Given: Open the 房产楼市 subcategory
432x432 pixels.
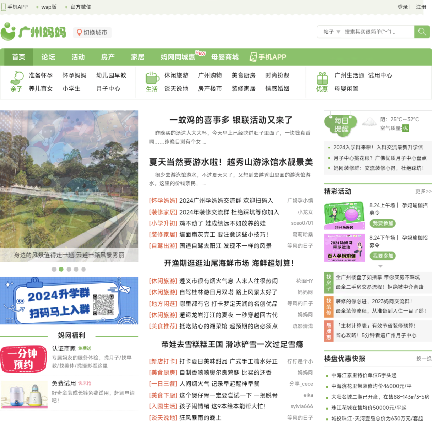Looking at the screenshot, I should pos(210,88).
